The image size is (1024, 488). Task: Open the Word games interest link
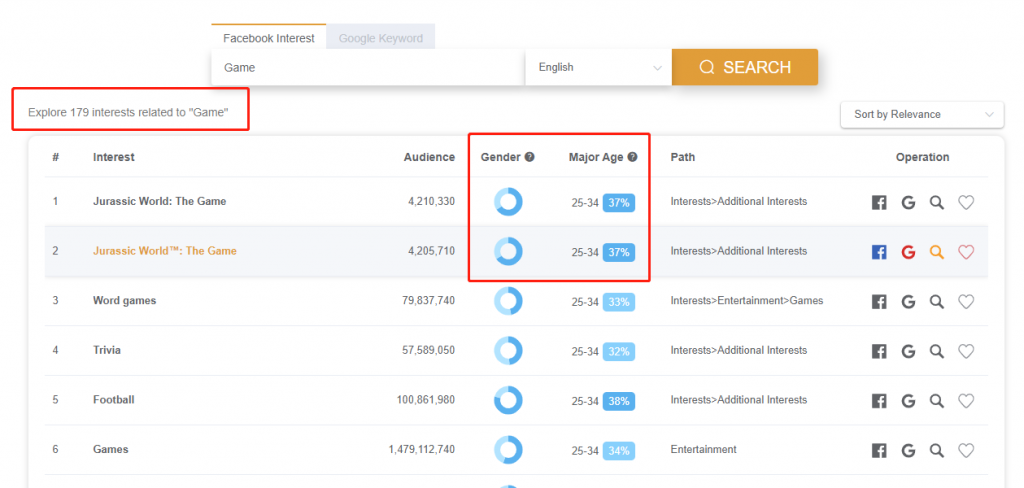[x=124, y=301]
